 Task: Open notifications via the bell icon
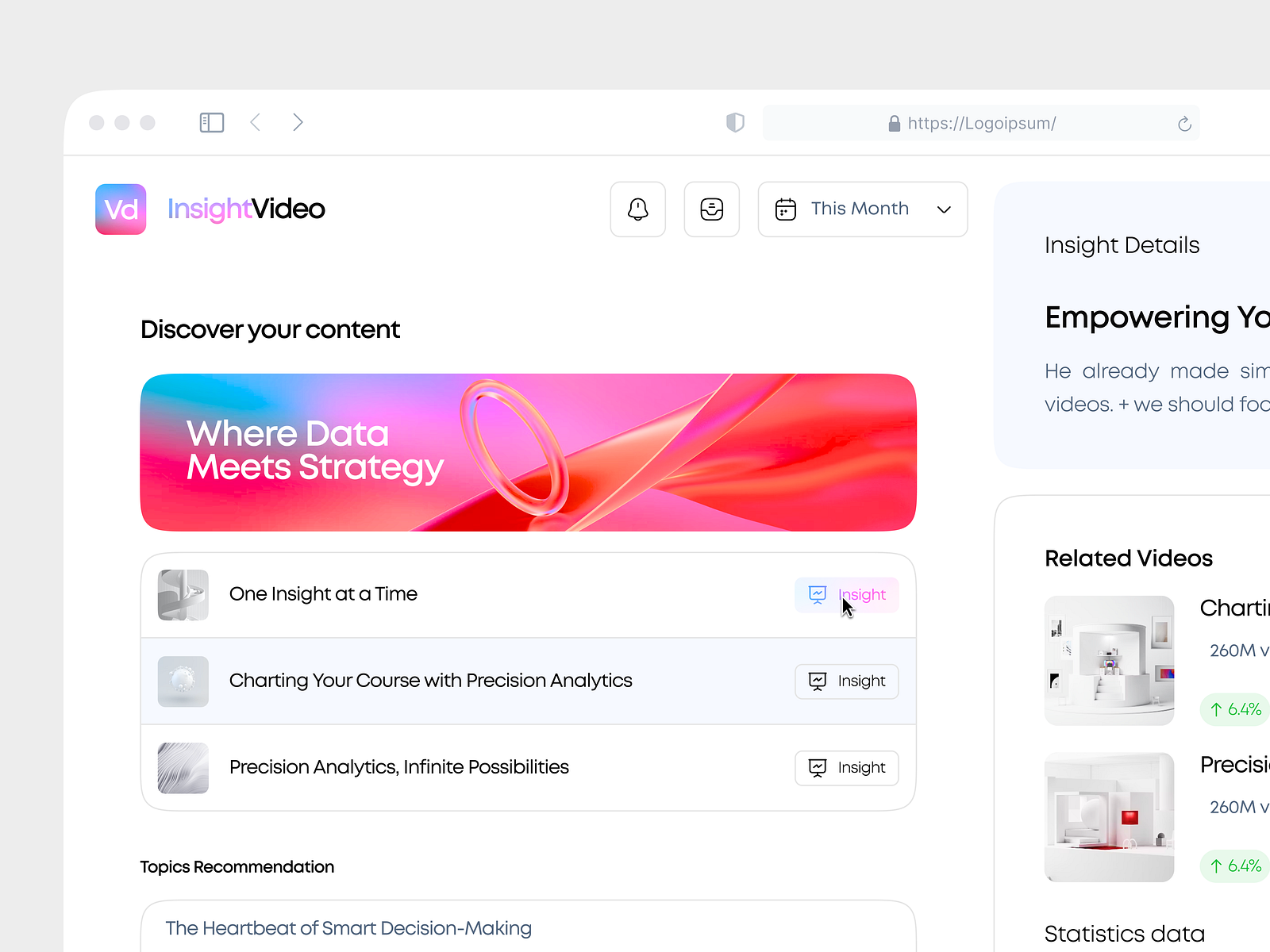pyautogui.click(x=637, y=209)
